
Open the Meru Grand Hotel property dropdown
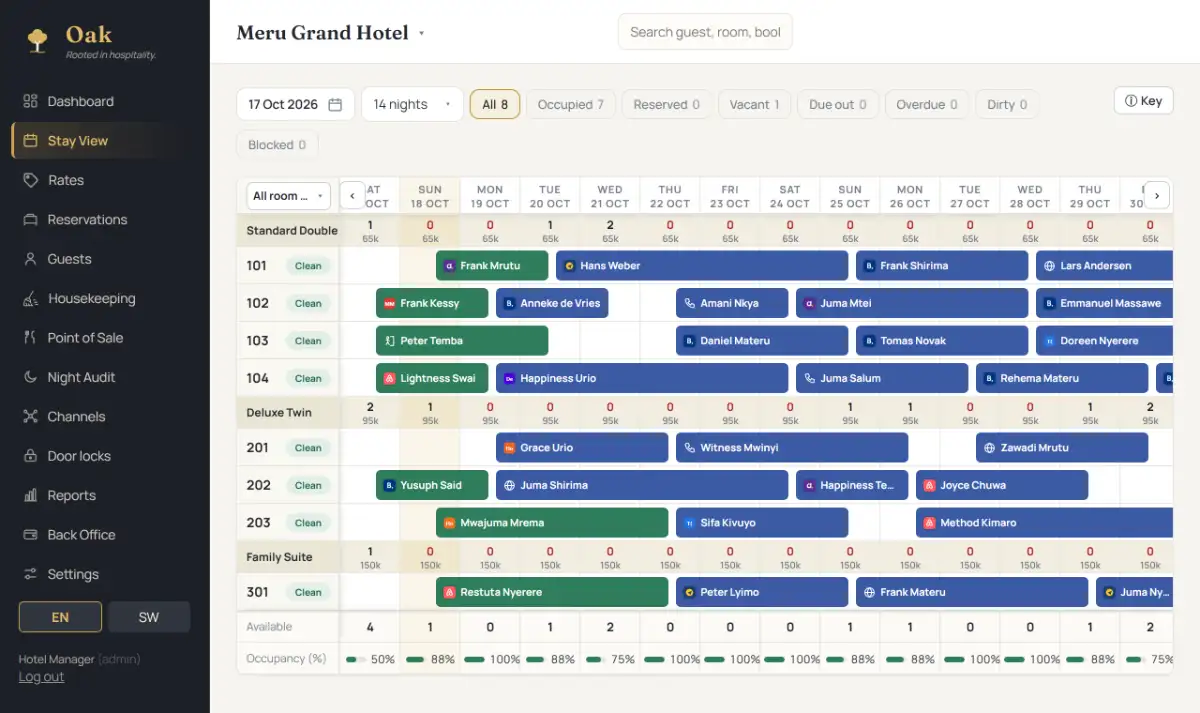(x=331, y=33)
